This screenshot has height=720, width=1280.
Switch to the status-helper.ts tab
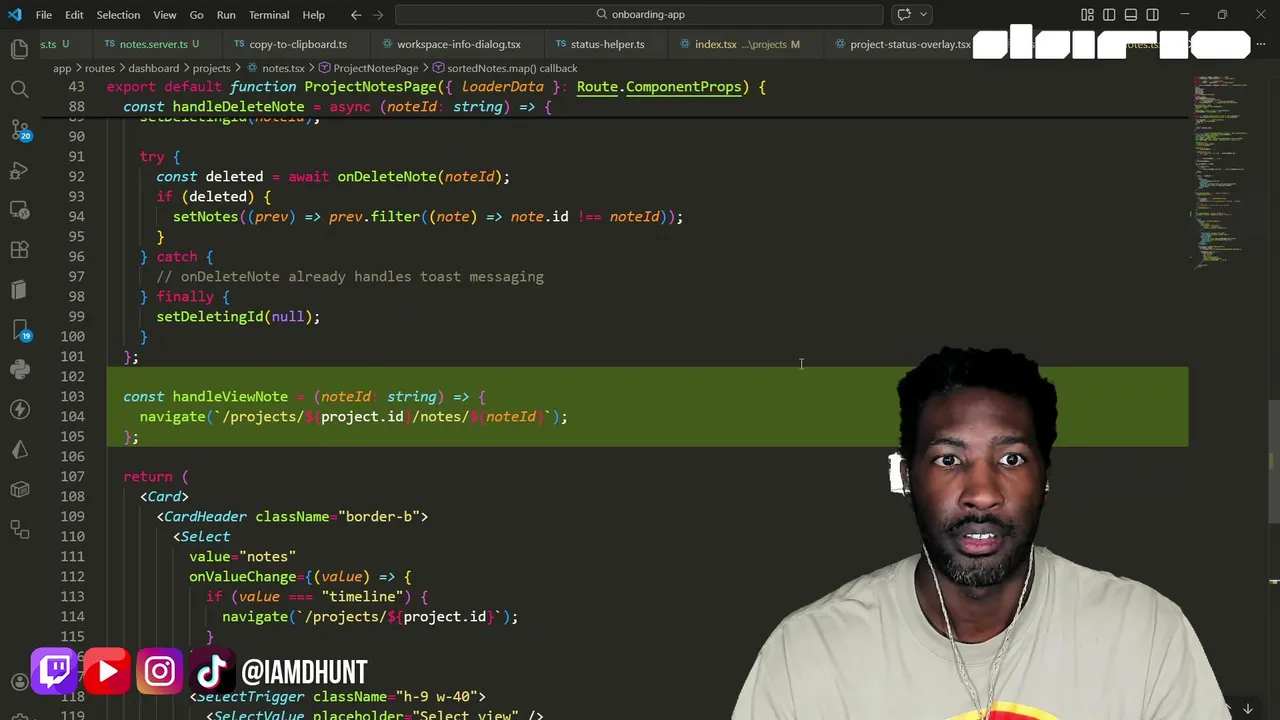[x=607, y=44]
